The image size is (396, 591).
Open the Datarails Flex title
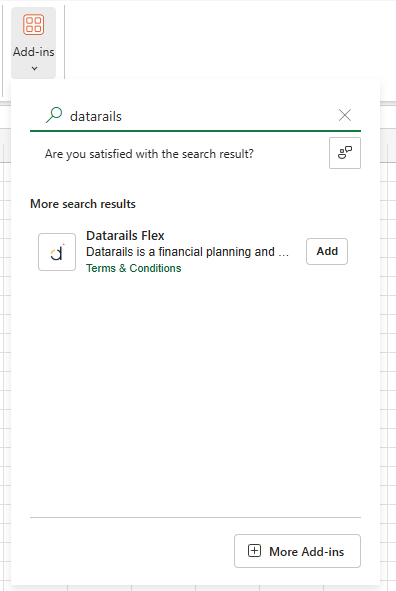(125, 236)
